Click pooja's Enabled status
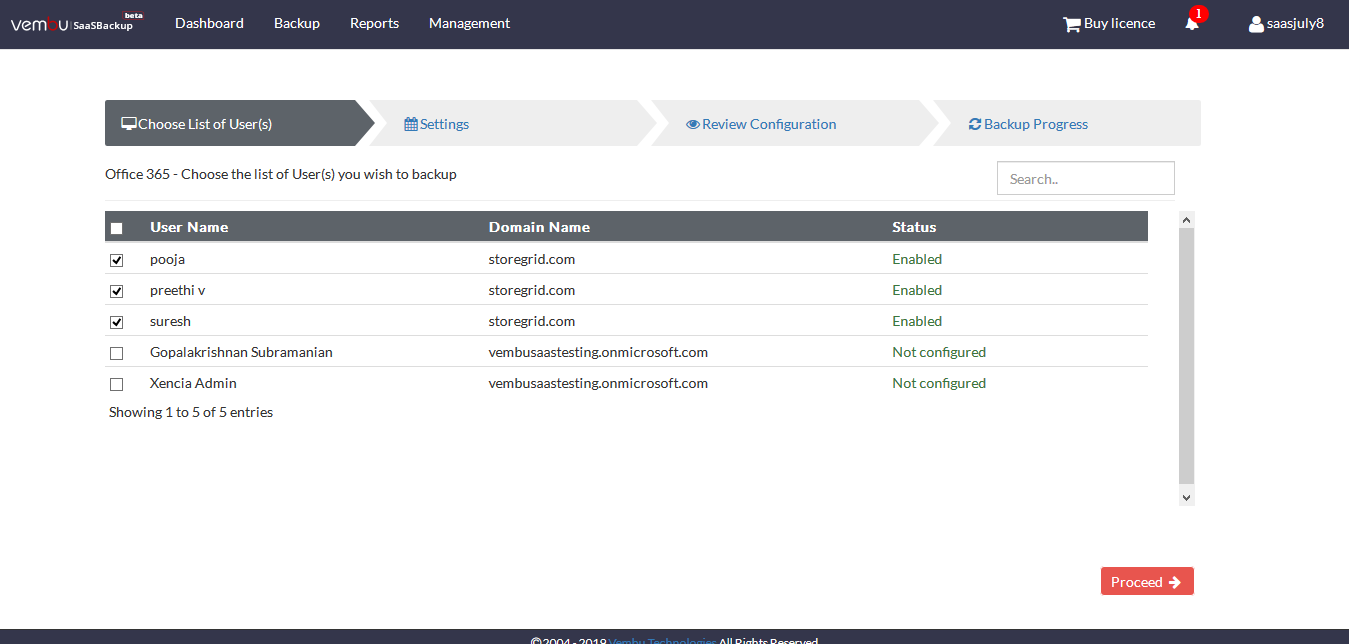1349x644 pixels. click(x=917, y=259)
